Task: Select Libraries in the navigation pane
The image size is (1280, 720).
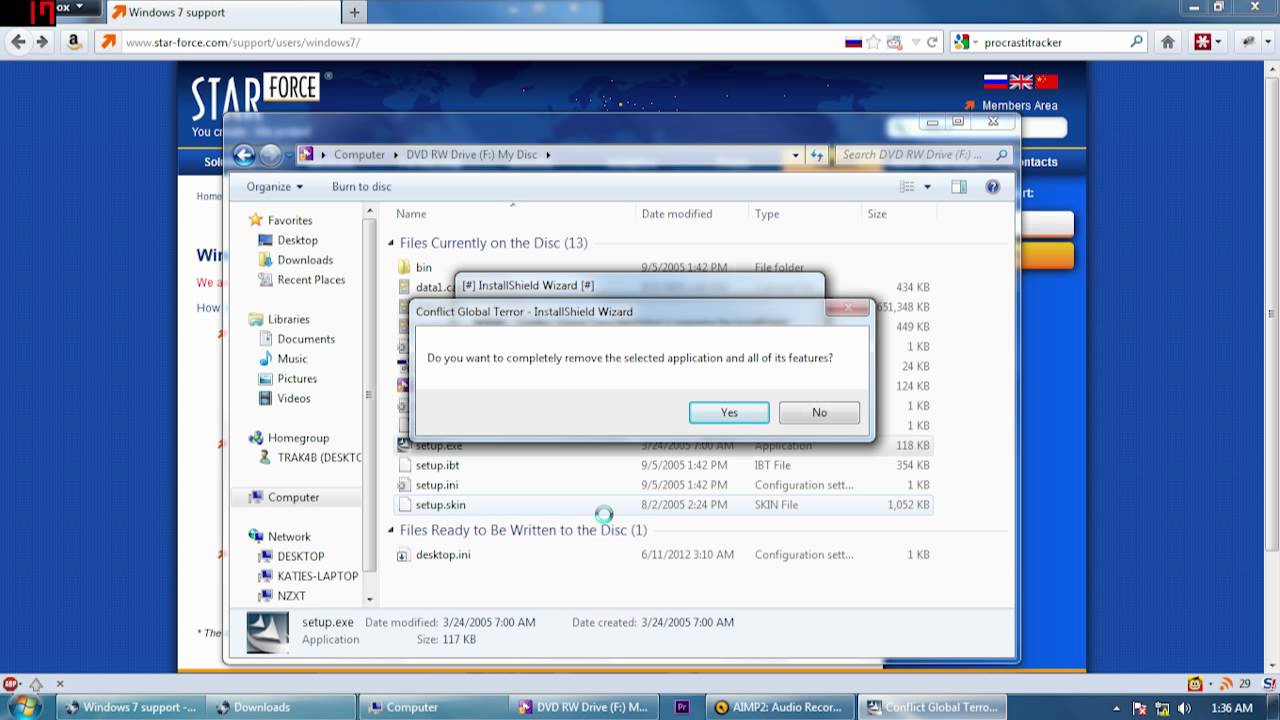Action: (x=288, y=319)
